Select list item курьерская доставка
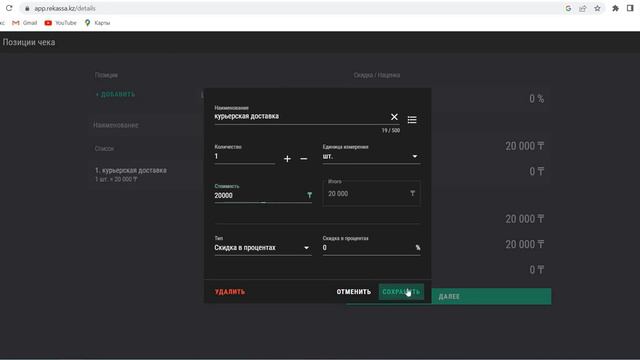 (131, 174)
